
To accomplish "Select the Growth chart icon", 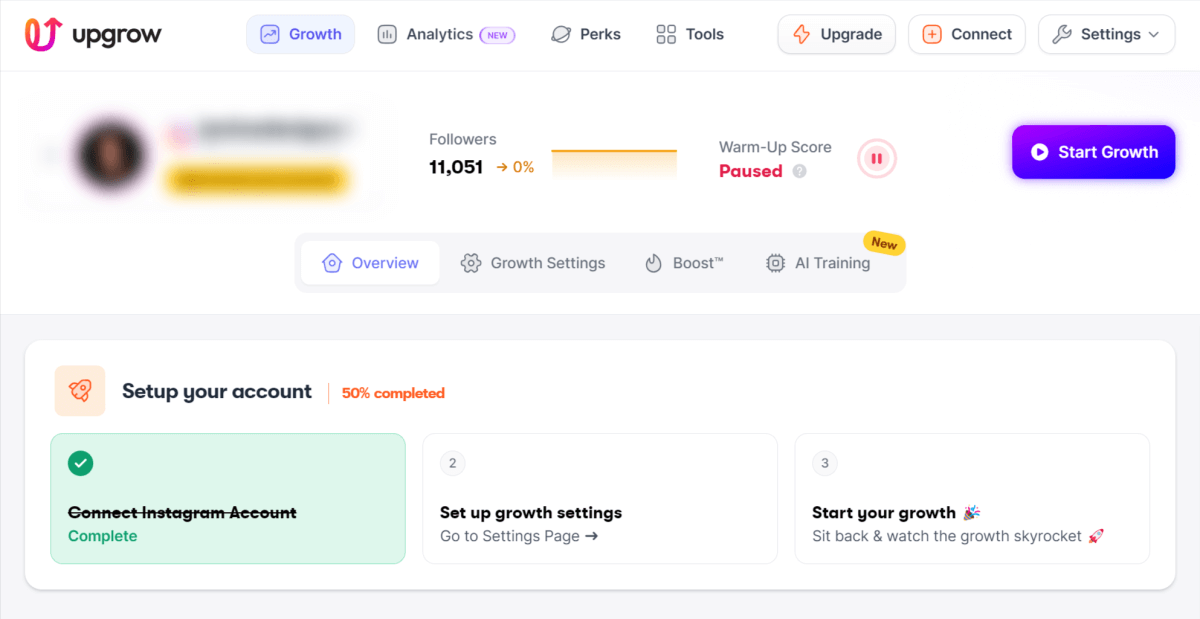I will (268, 34).
